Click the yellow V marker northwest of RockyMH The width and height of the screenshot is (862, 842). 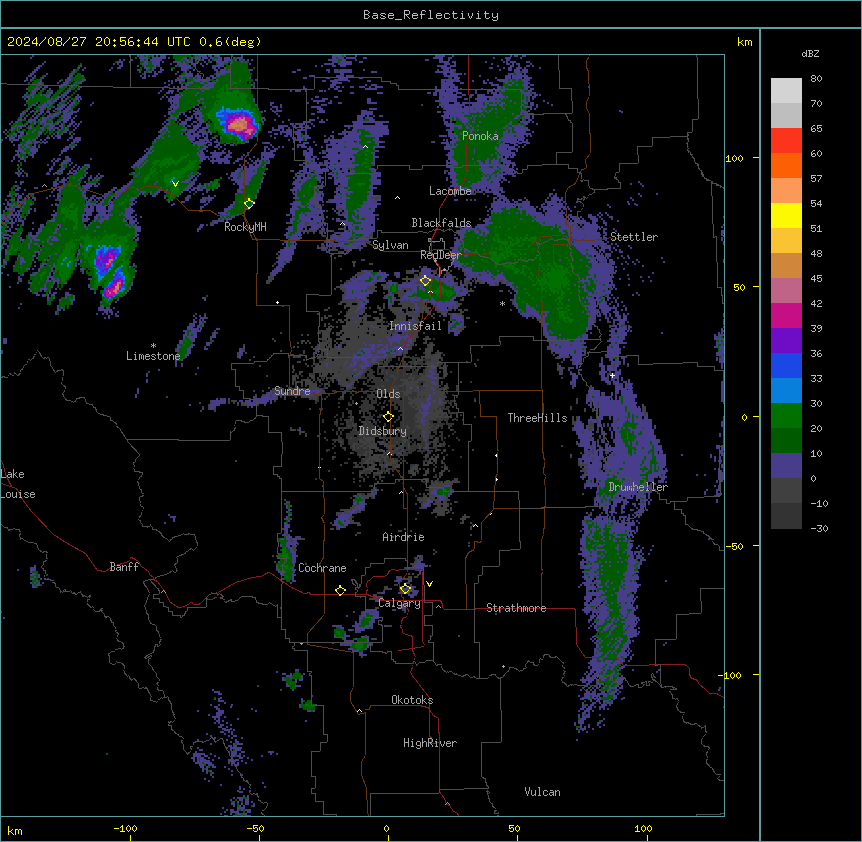(x=175, y=184)
